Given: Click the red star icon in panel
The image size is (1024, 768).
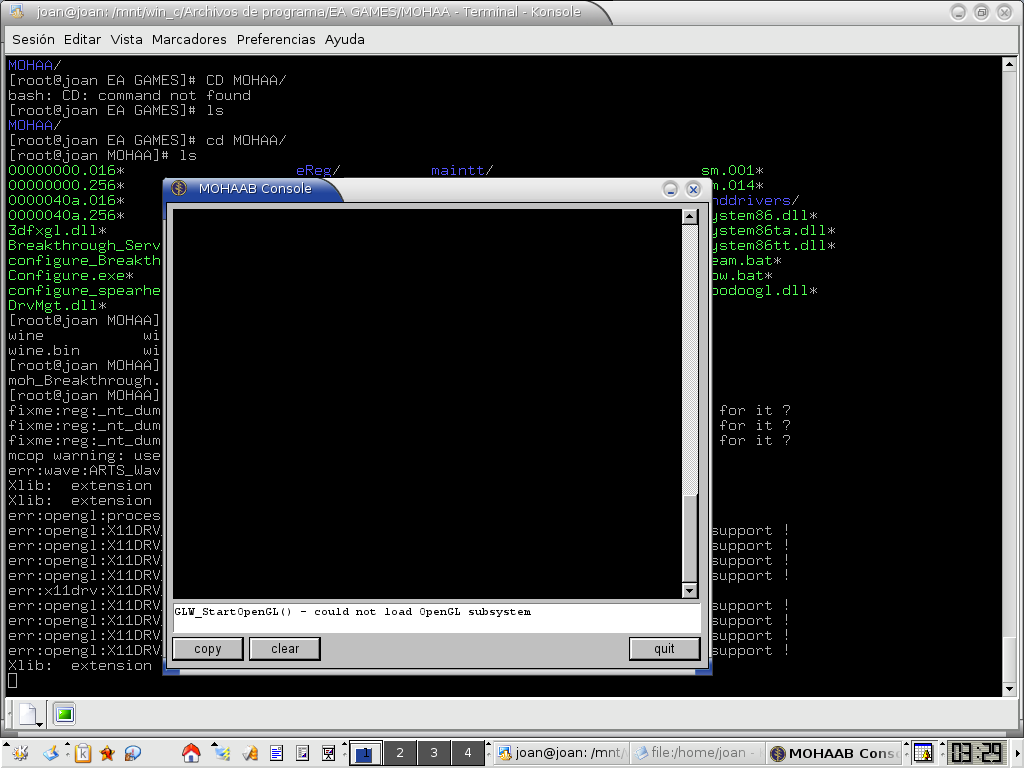Looking at the screenshot, I should (x=107, y=753).
